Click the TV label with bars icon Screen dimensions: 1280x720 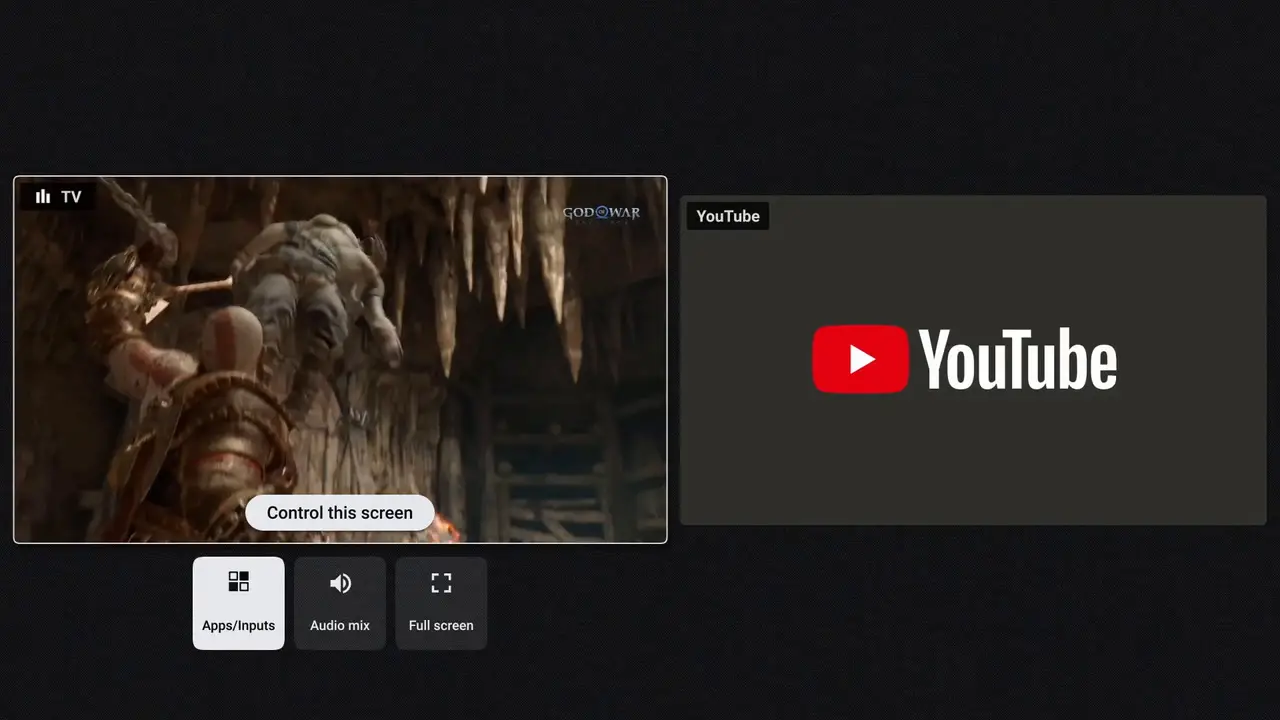[x=58, y=197]
